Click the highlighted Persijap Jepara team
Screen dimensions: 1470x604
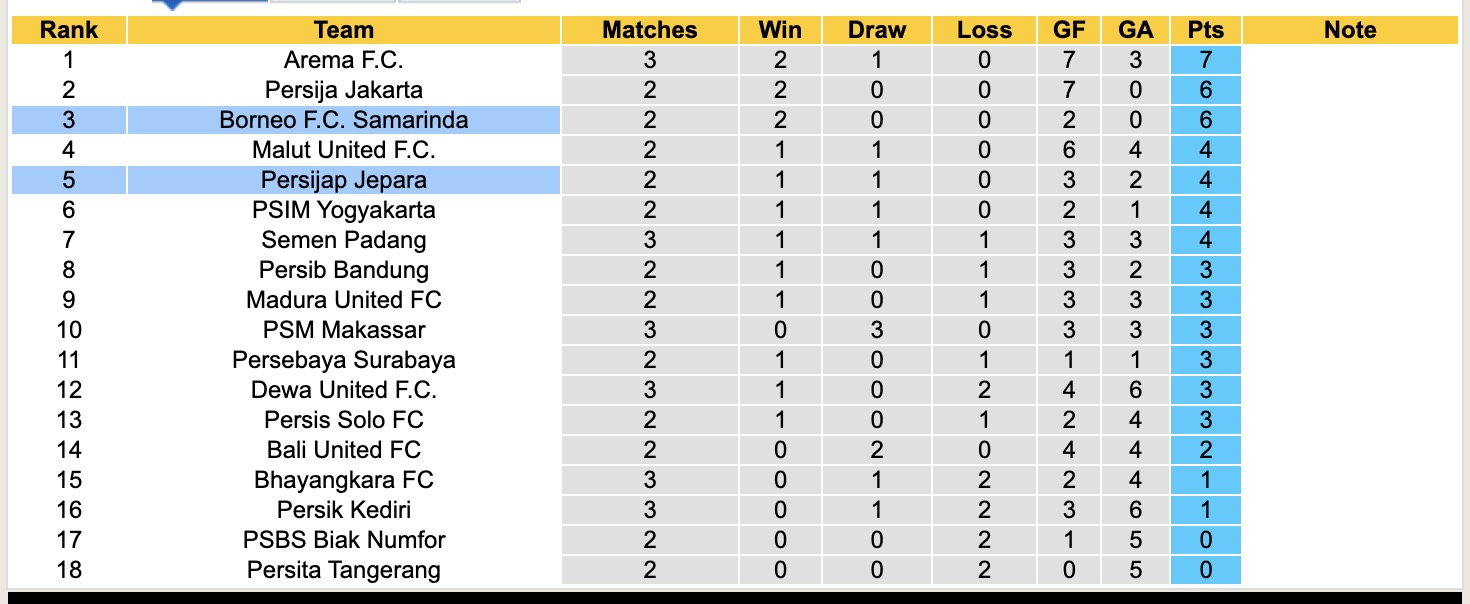pyautogui.click(x=343, y=180)
